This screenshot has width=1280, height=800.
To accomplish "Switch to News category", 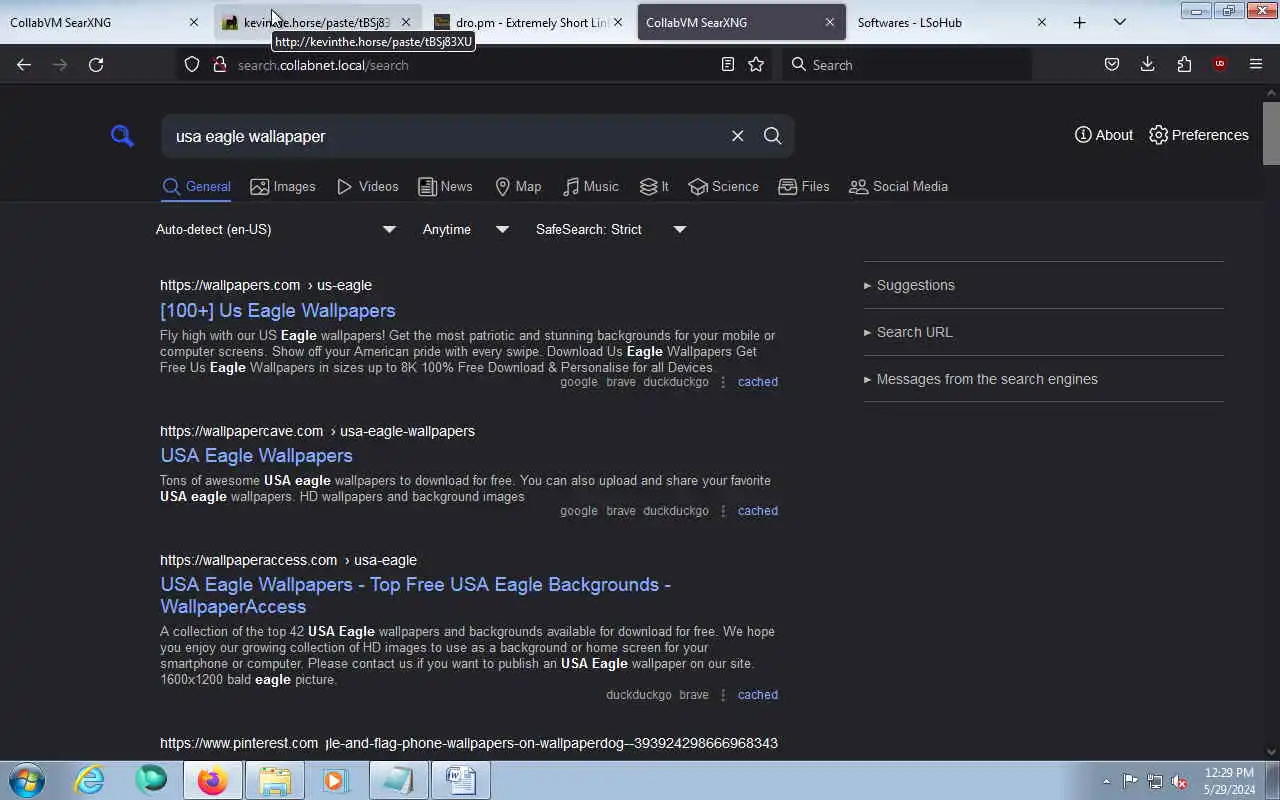I will click(445, 186).
